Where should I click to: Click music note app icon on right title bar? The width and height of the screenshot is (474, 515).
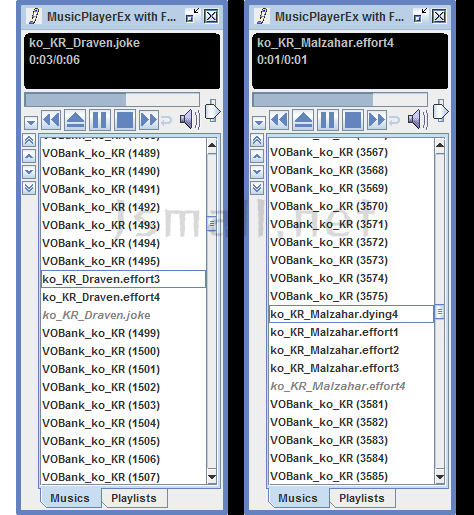point(263,16)
